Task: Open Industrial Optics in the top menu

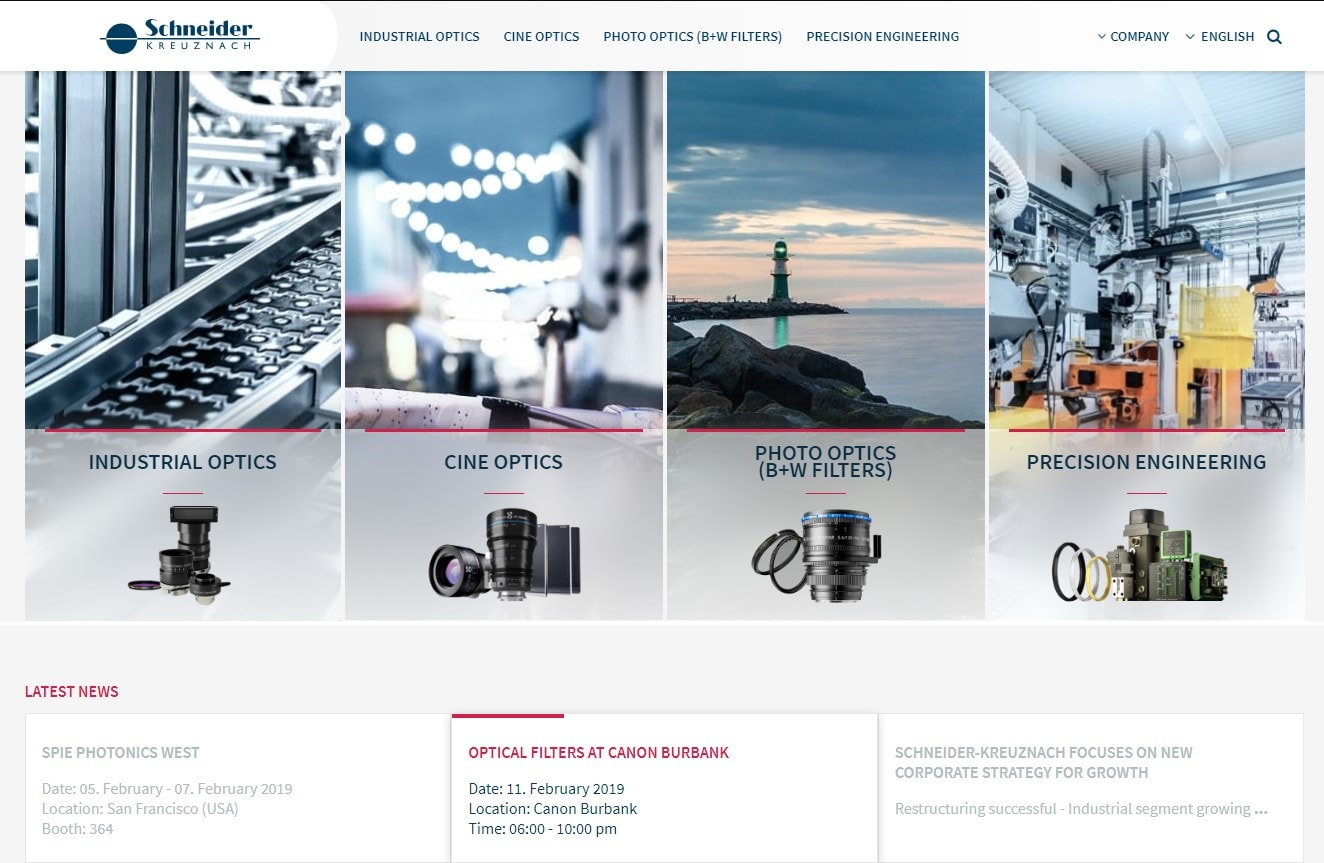Action: [420, 37]
